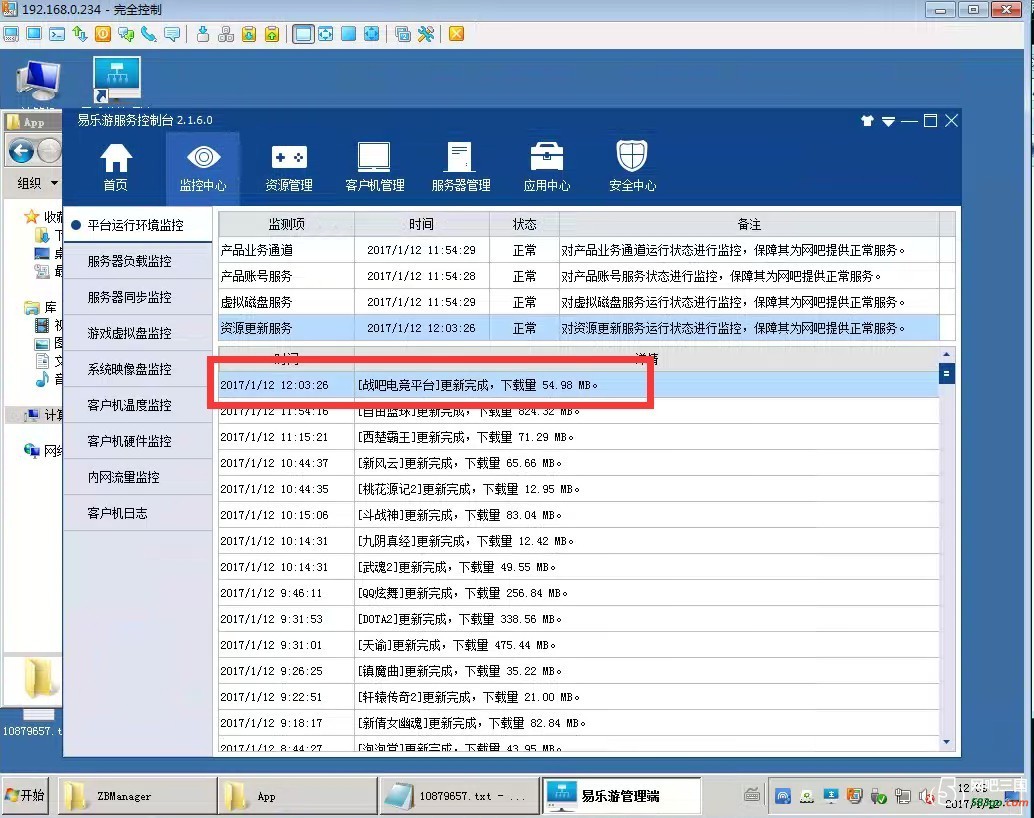
Task: Open 客户机温度监控 sidebar item
Action: [x=138, y=405]
